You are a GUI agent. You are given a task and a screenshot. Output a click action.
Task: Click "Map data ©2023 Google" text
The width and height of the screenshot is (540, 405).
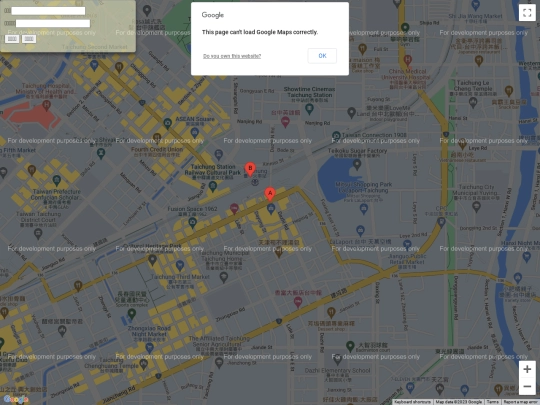[458, 402]
